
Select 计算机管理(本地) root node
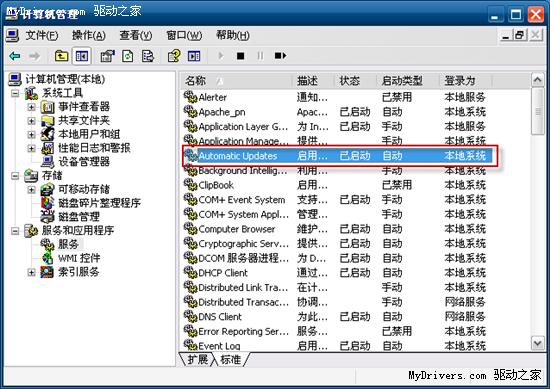(x=65, y=79)
